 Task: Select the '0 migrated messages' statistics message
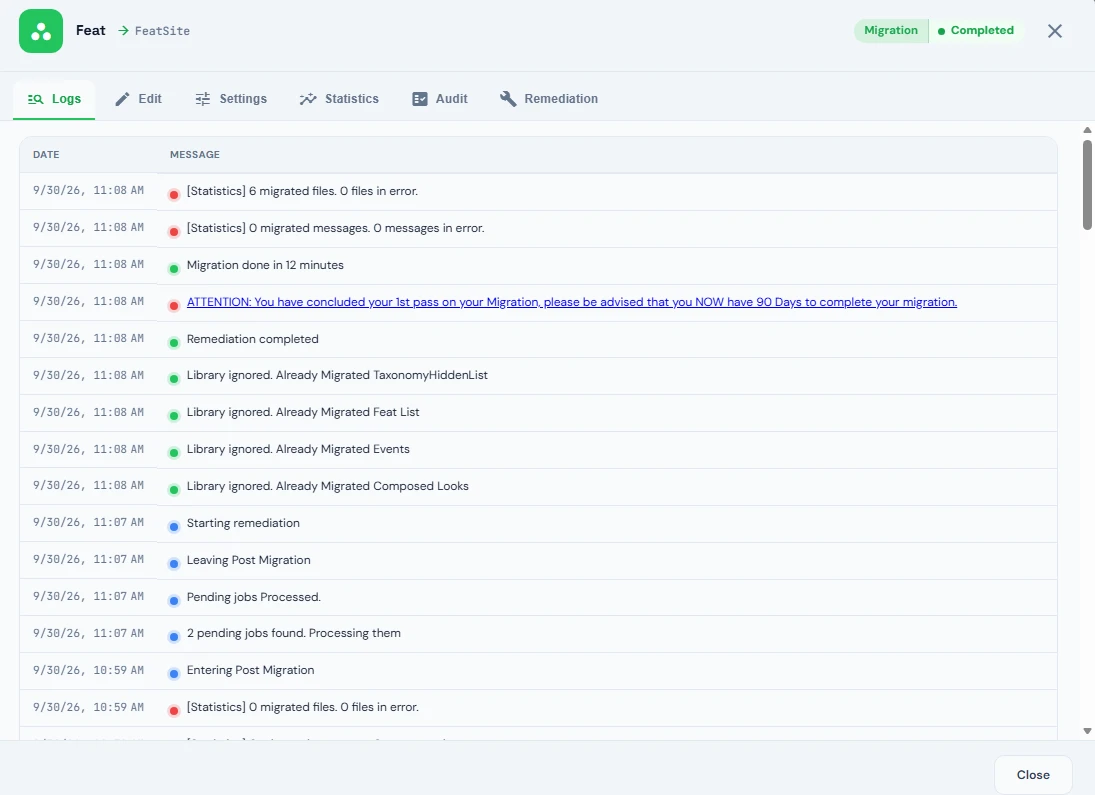(x=335, y=228)
